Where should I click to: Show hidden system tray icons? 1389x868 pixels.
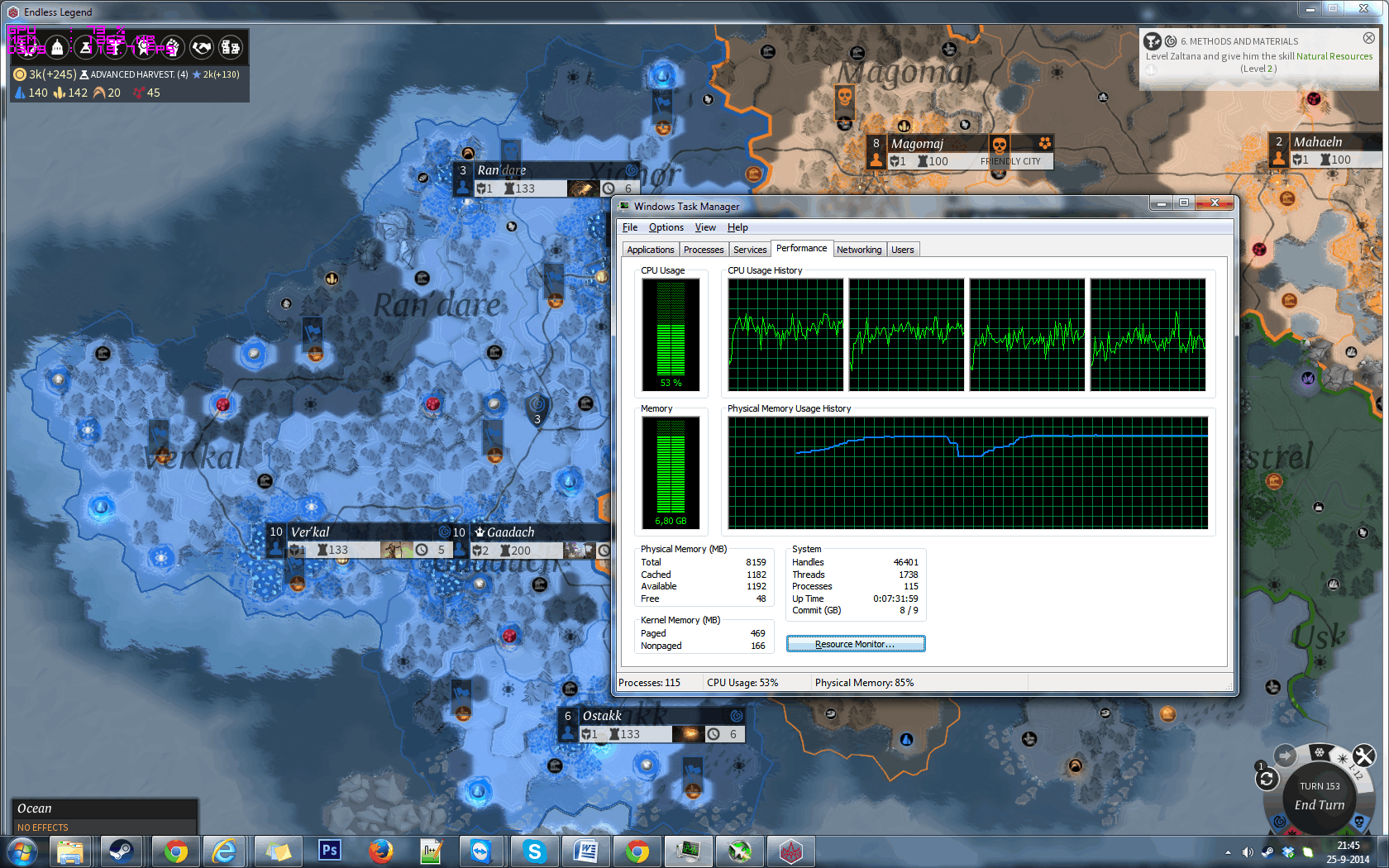tap(1228, 852)
